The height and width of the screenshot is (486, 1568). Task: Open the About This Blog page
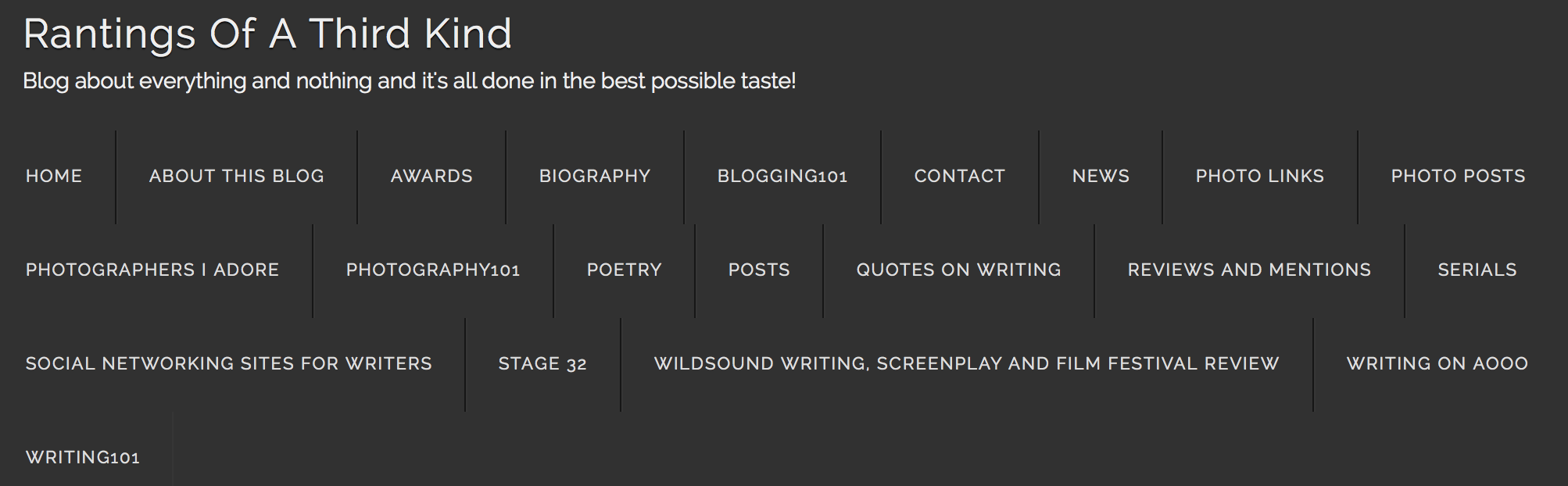(236, 177)
